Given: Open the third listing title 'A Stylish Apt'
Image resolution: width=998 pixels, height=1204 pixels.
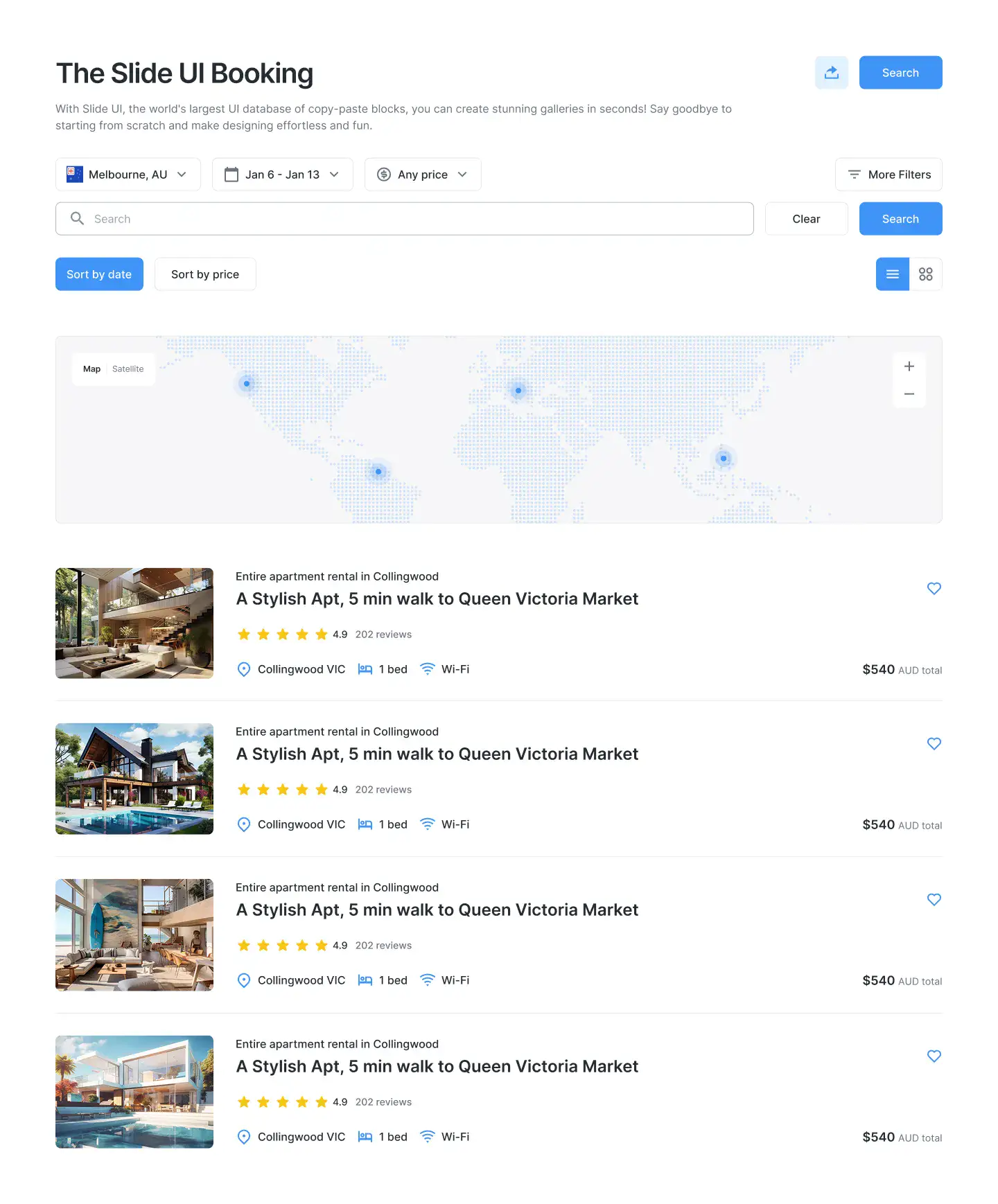Looking at the screenshot, I should point(437,910).
